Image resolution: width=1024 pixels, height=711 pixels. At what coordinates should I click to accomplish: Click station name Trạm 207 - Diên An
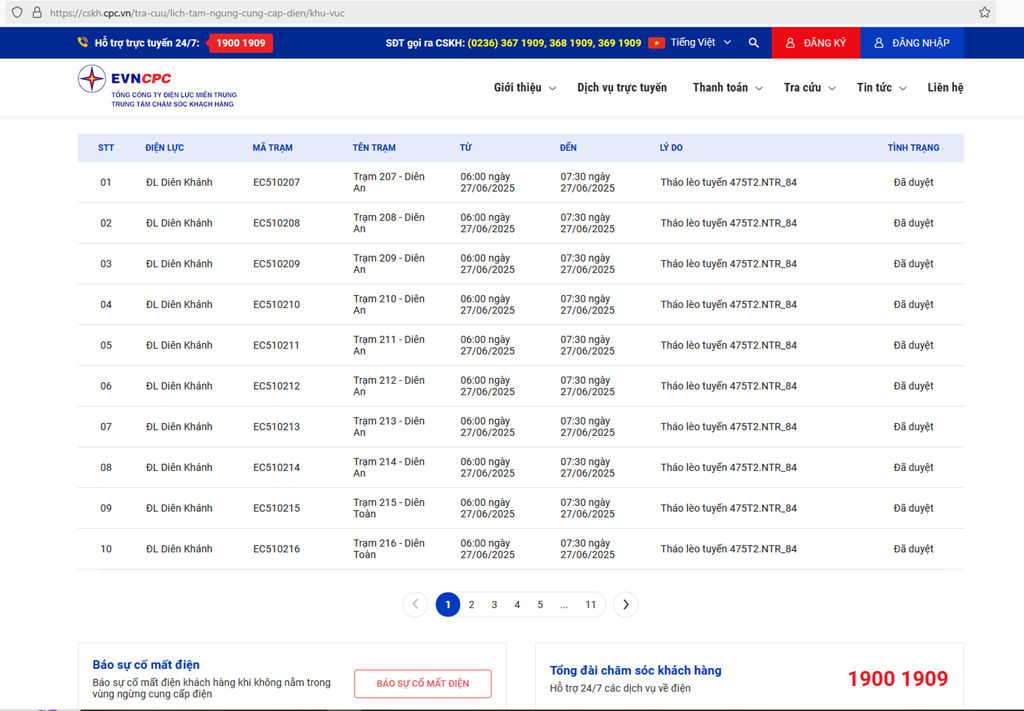[389, 182]
